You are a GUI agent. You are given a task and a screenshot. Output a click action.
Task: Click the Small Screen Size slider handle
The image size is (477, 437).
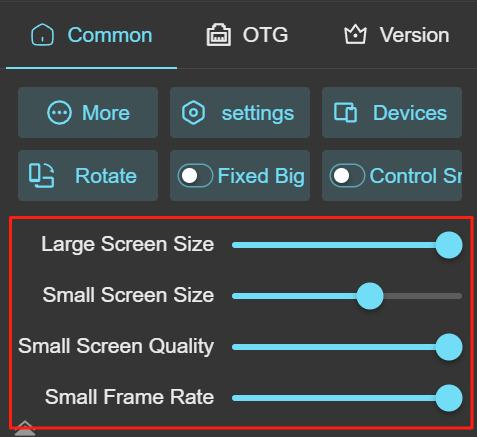pyautogui.click(x=370, y=296)
